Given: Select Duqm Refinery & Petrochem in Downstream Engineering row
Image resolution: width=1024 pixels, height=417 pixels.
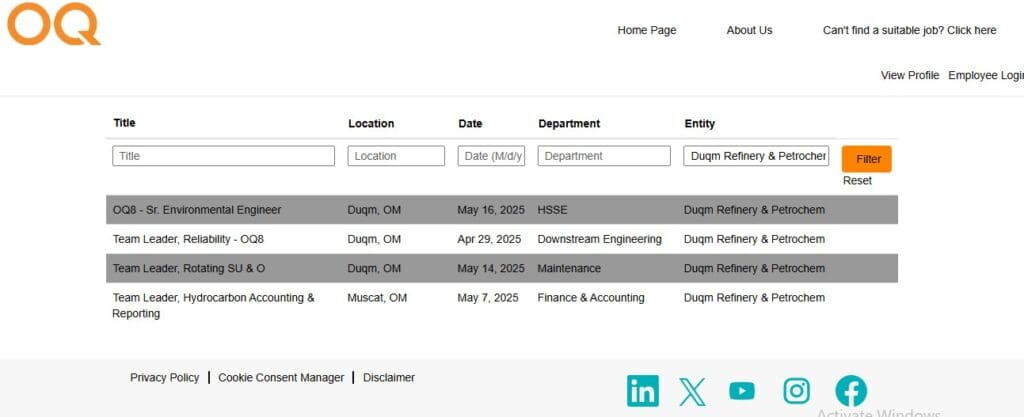Looking at the screenshot, I should [754, 239].
